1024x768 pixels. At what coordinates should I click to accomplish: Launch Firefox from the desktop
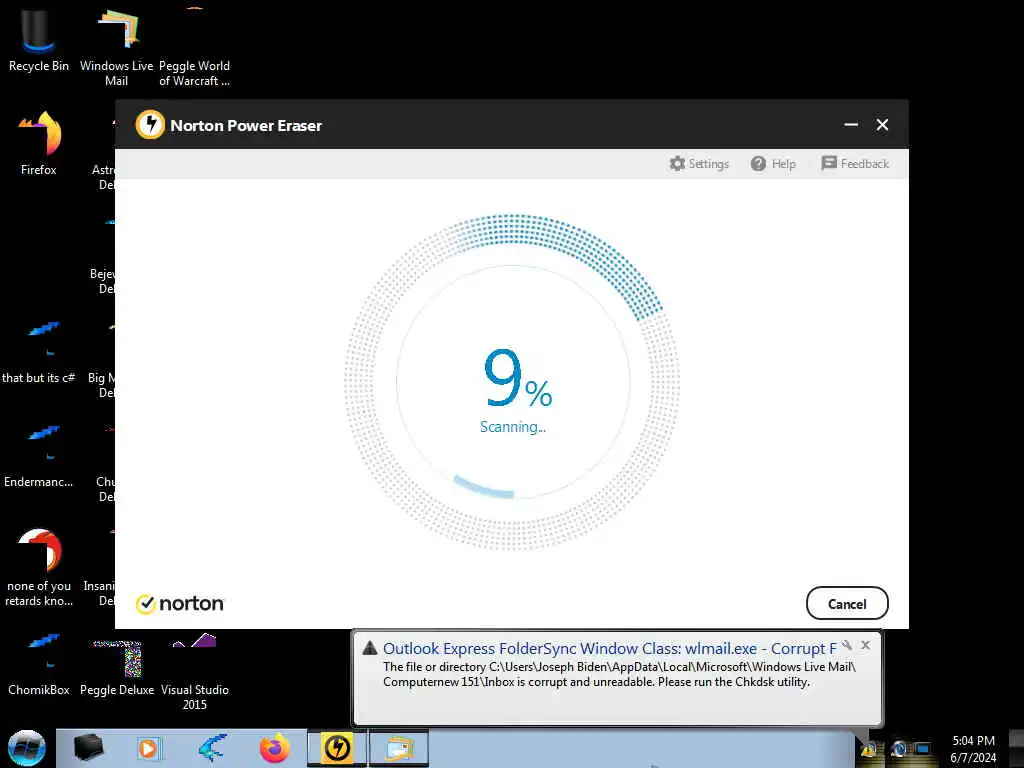tap(39, 144)
